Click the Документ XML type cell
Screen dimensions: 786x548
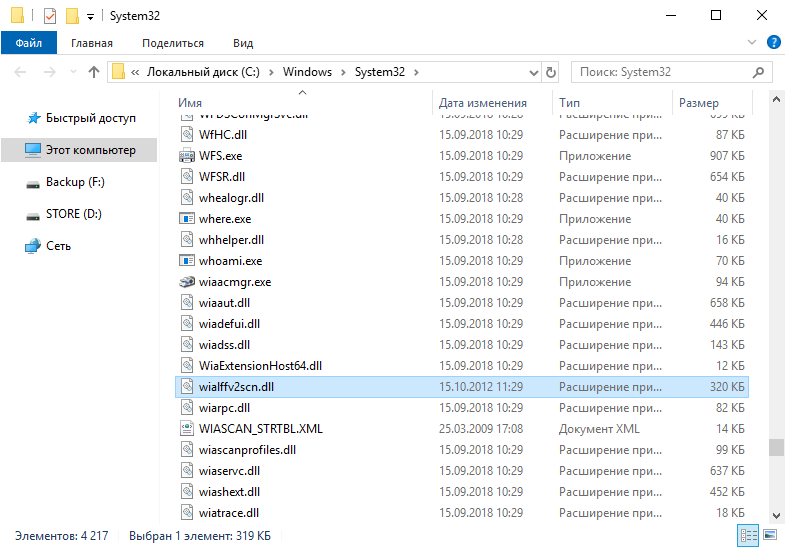pos(599,429)
